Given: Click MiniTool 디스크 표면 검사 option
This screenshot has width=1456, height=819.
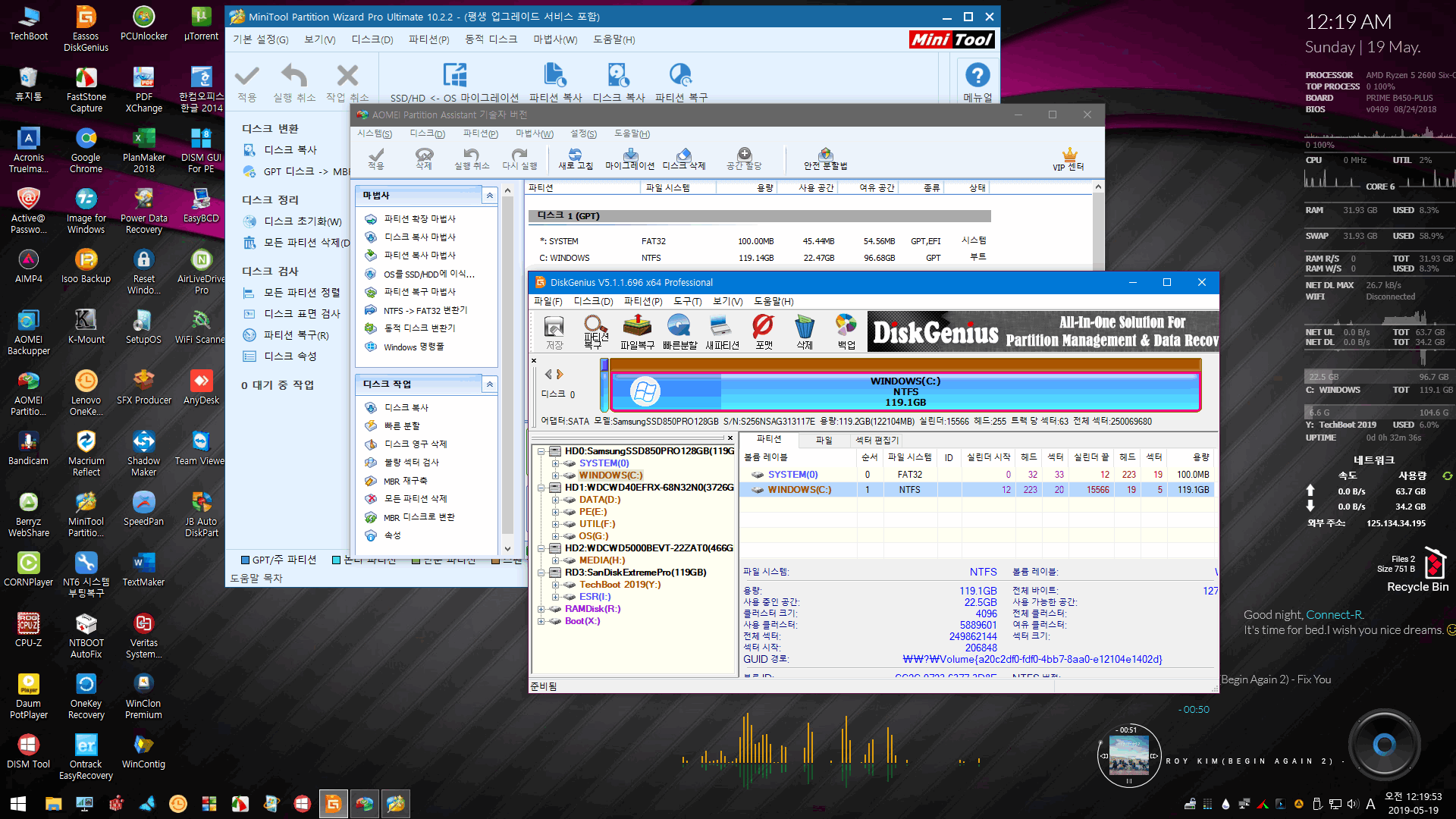Looking at the screenshot, I should 302,314.
